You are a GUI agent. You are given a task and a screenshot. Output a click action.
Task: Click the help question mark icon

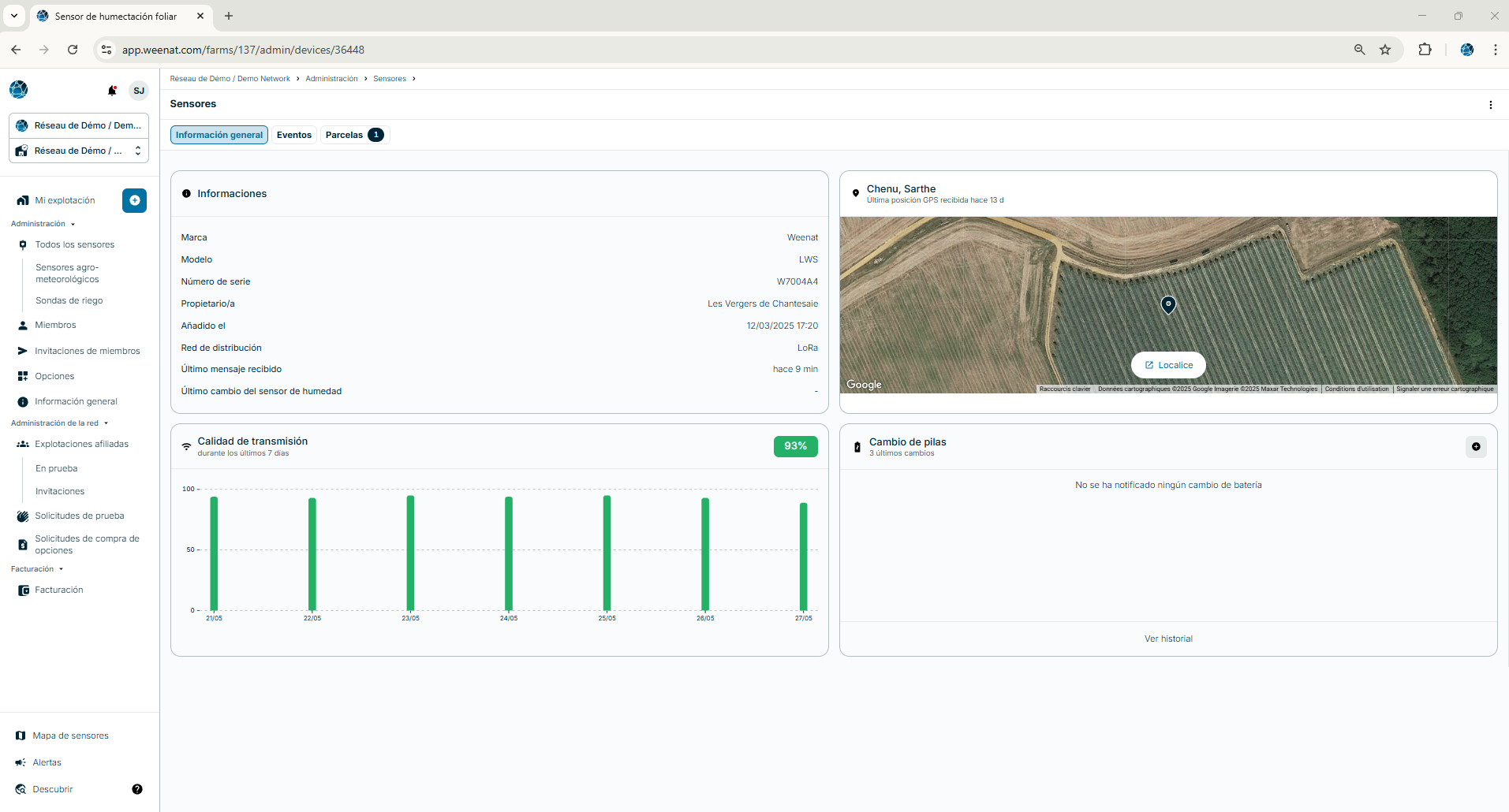137,789
